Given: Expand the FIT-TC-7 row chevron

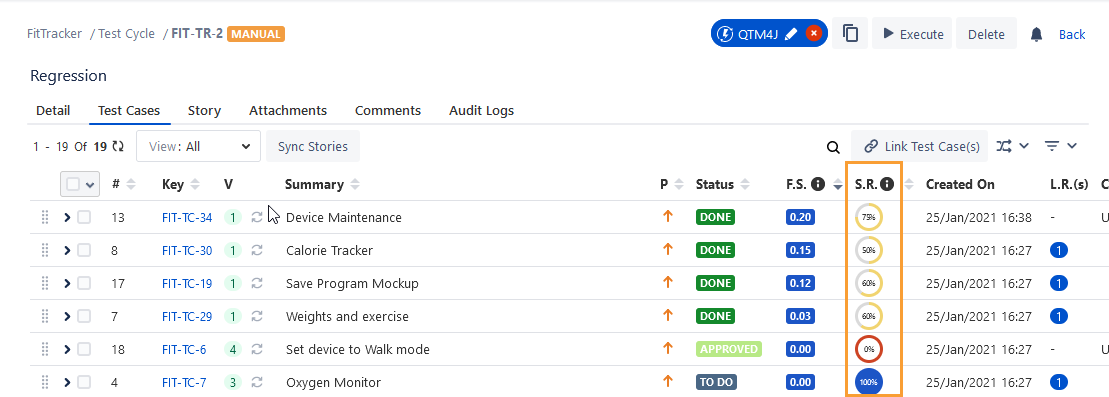Looking at the screenshot, I should pyautogui.click(x=67, y=382).
